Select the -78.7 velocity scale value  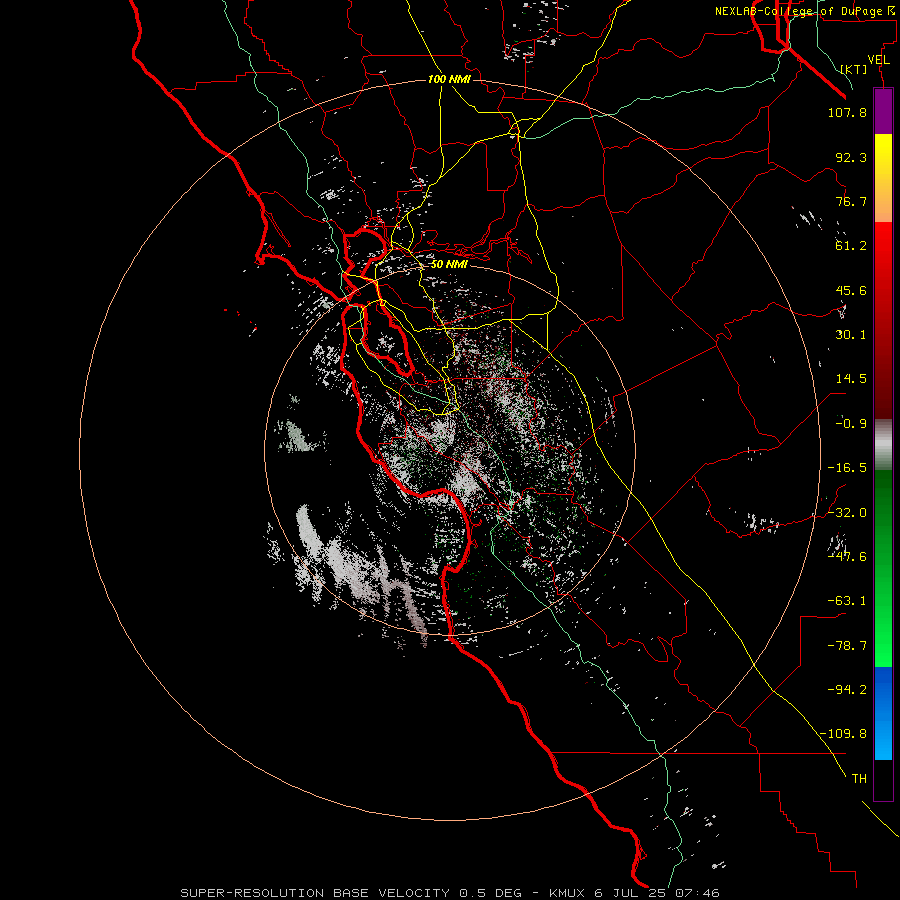847,646
